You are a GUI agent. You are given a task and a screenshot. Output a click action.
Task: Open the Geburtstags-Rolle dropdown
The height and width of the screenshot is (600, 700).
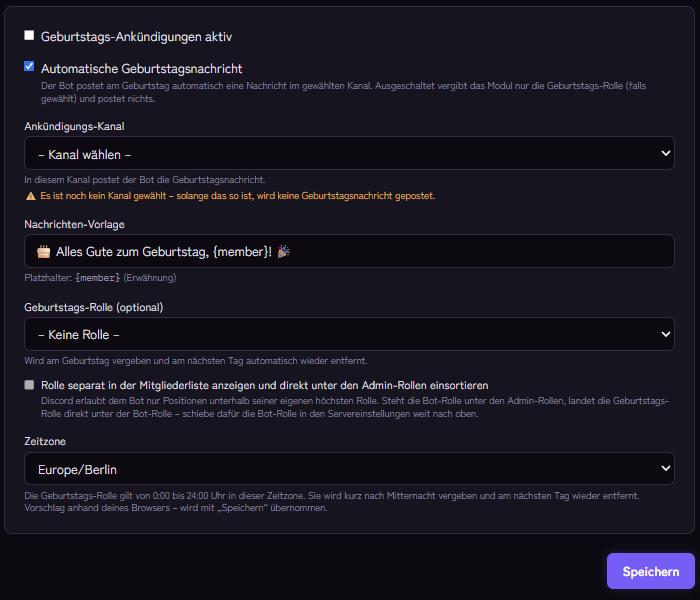coord(349,334)
